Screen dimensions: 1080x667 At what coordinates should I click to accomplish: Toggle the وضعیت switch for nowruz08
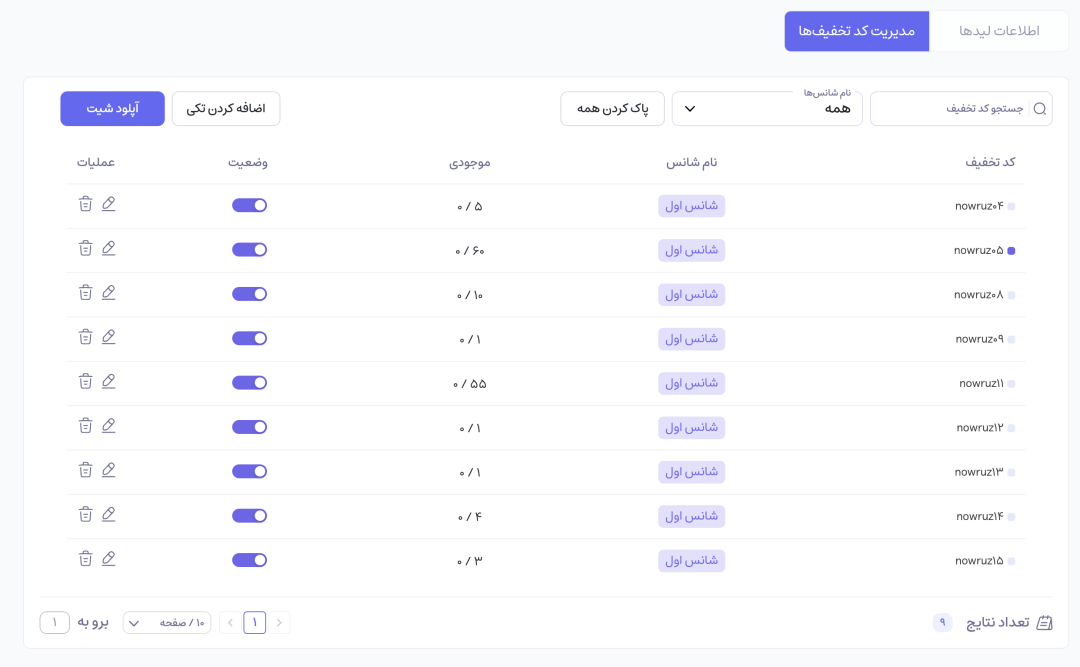(249, 293)
